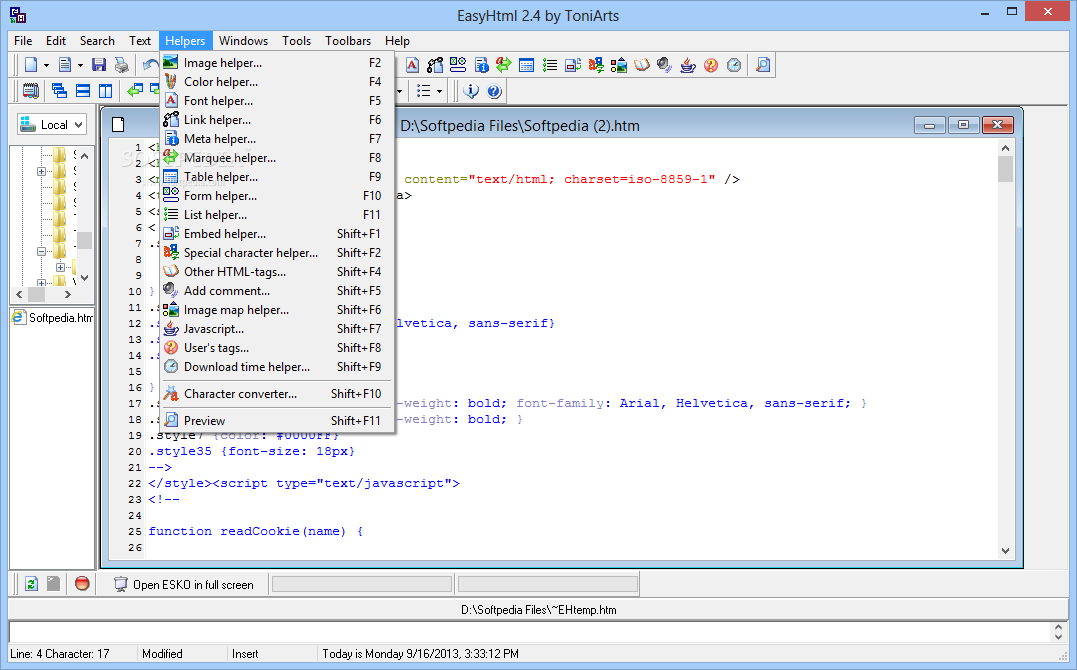Click the Marquee helper toolbar icon
Viewport: 1077px width, 670px height.
pos(504,65)
